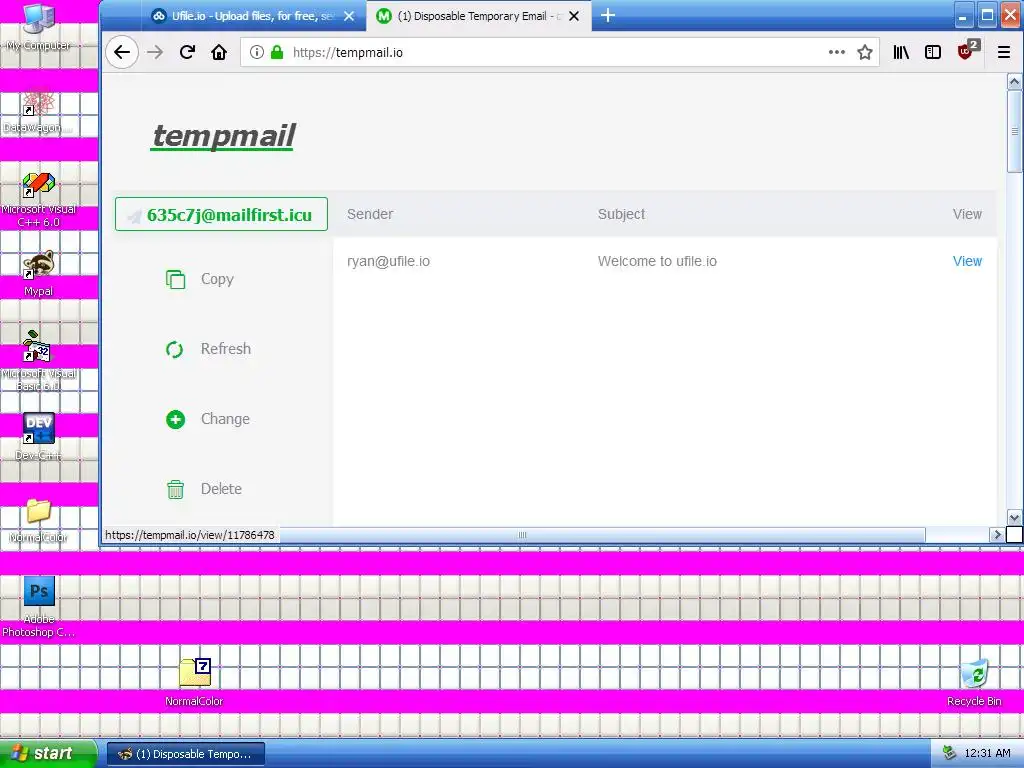Click the Sender column header

tap(370, 214)
